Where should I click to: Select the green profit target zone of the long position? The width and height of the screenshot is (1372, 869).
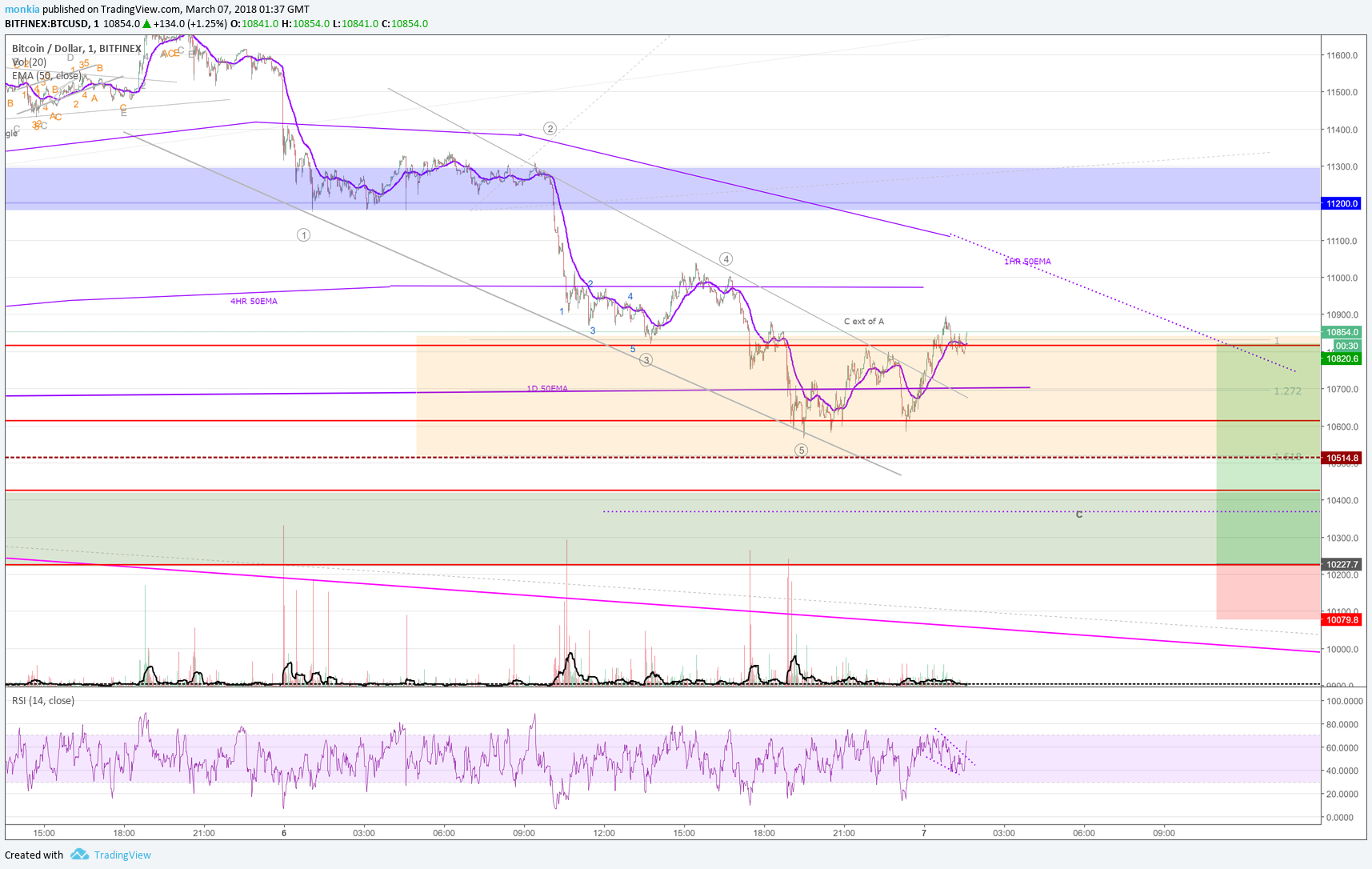[x=1268, y=455]
